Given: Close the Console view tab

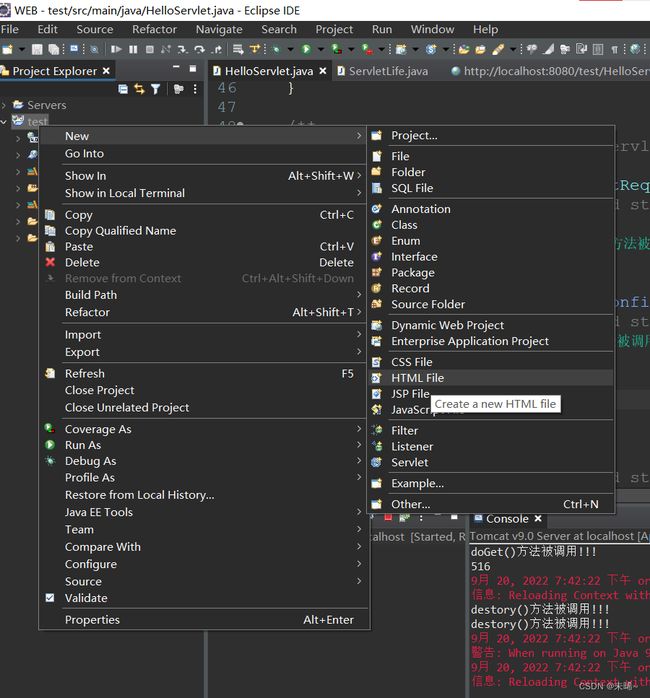Looking at the screenshot, I should pyautogui.click(x=538, y=518).
